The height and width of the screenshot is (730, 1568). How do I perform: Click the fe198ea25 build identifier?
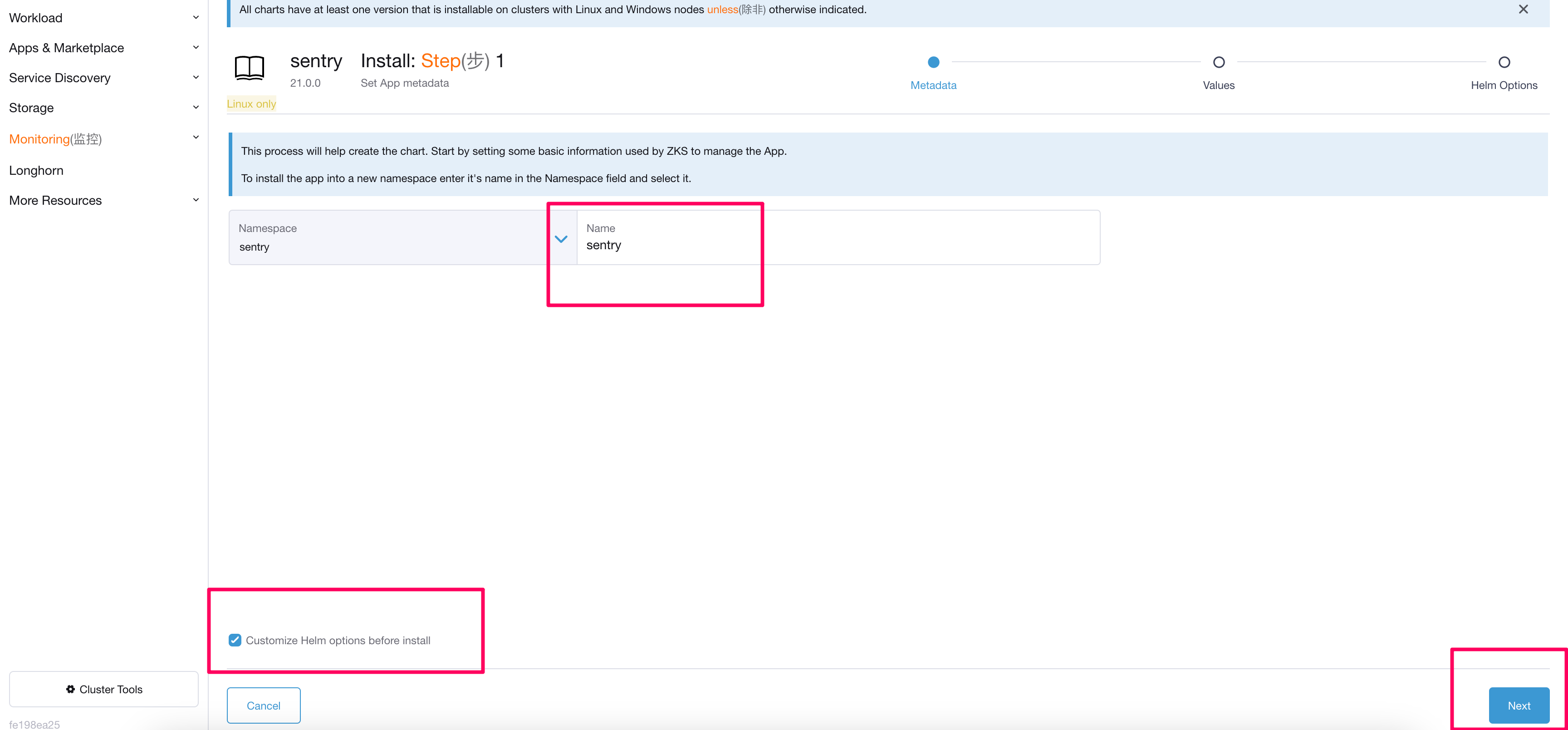tap(34, 724)
